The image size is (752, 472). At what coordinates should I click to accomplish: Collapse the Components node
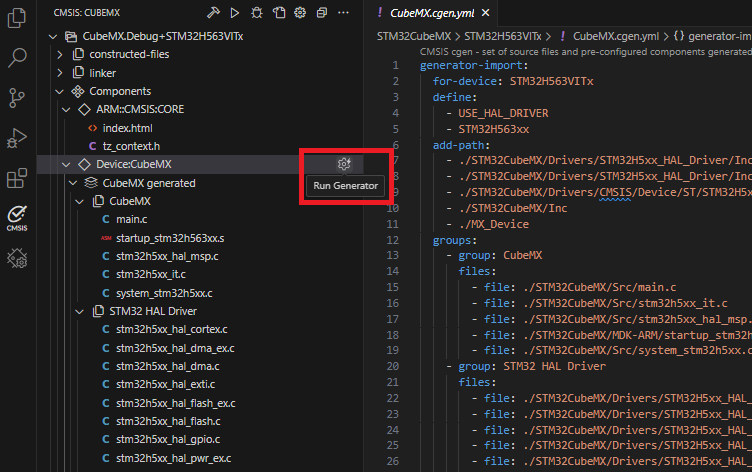[x=59, y=91]
